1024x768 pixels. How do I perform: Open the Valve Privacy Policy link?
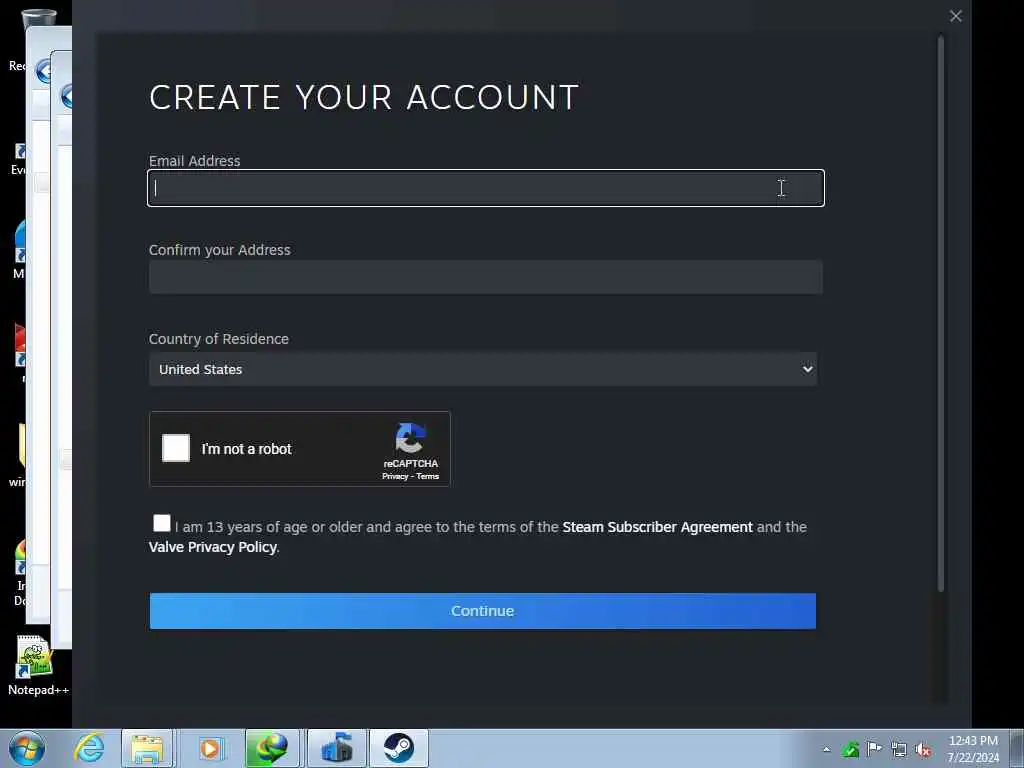[x=213, y=547]
